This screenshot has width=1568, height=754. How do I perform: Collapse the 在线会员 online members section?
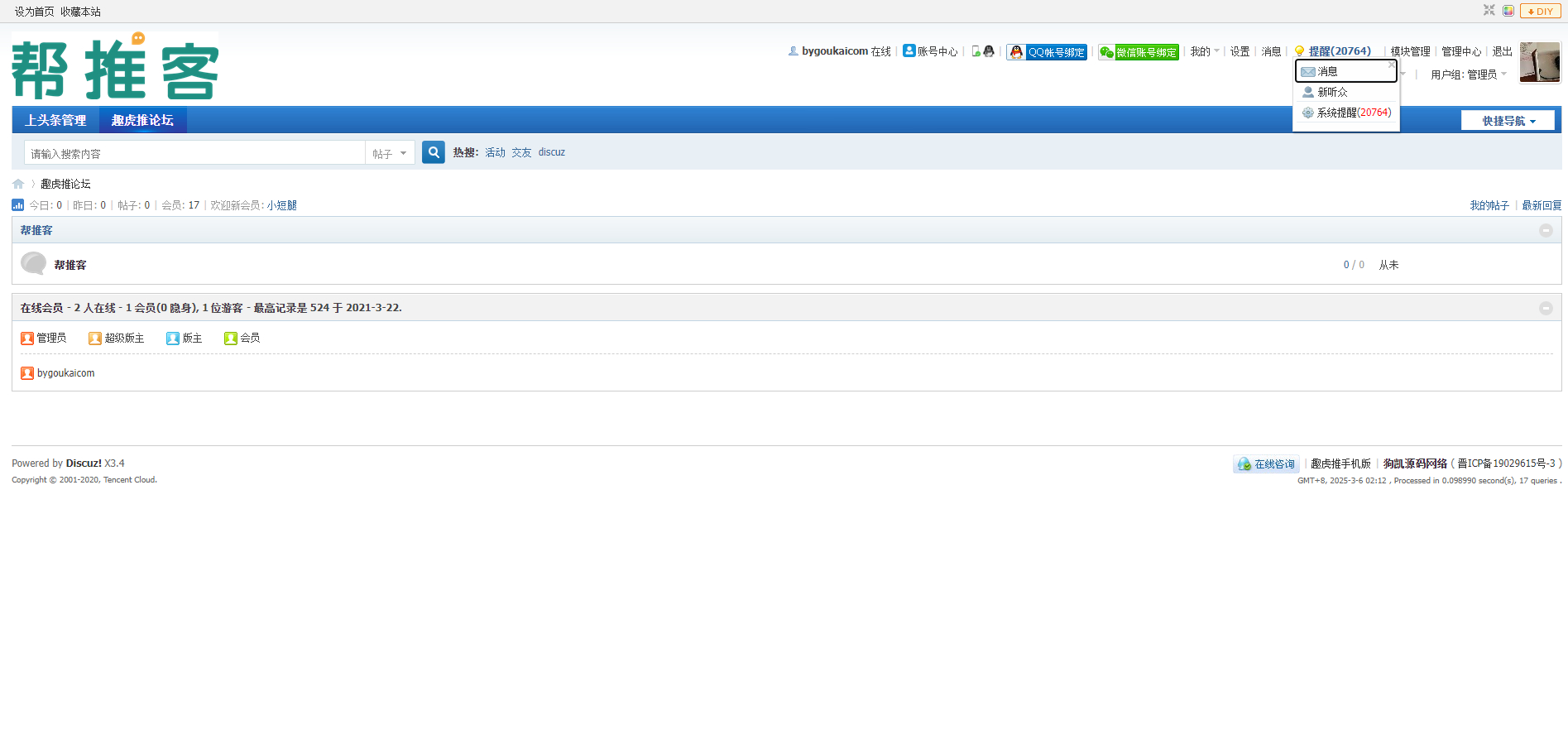(x=1545, y=308)
